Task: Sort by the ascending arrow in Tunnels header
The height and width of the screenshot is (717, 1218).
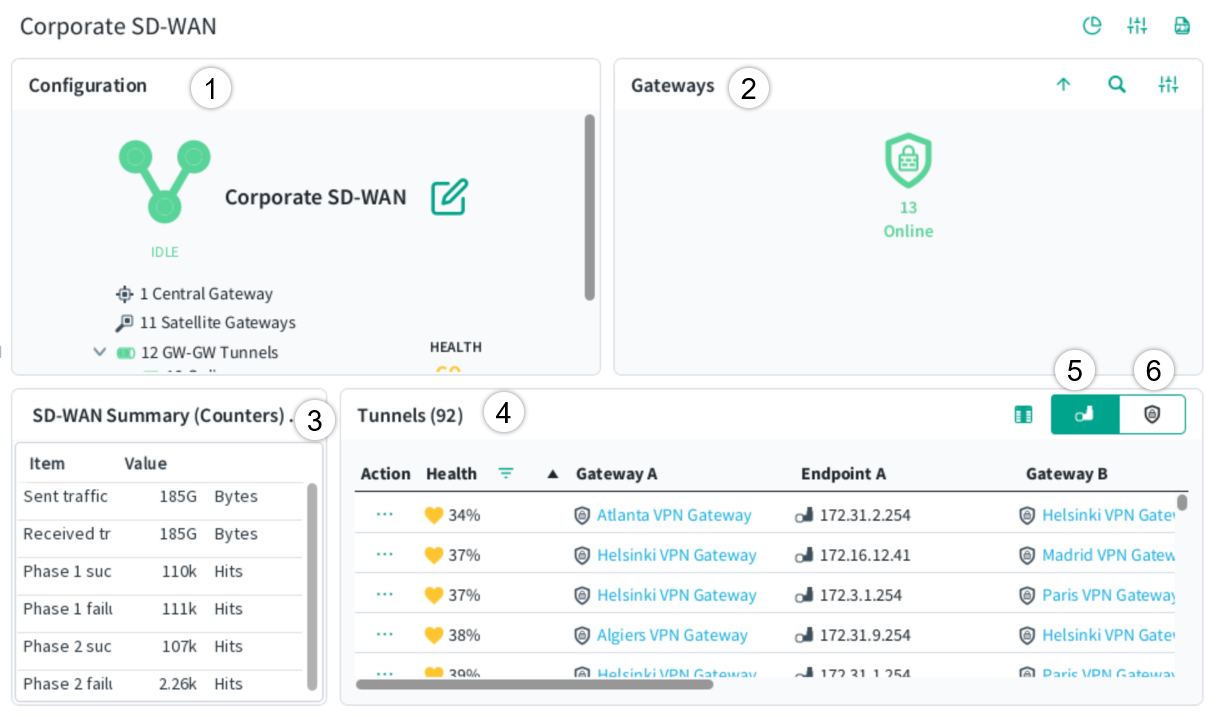Action: click(x=552, y=474)
